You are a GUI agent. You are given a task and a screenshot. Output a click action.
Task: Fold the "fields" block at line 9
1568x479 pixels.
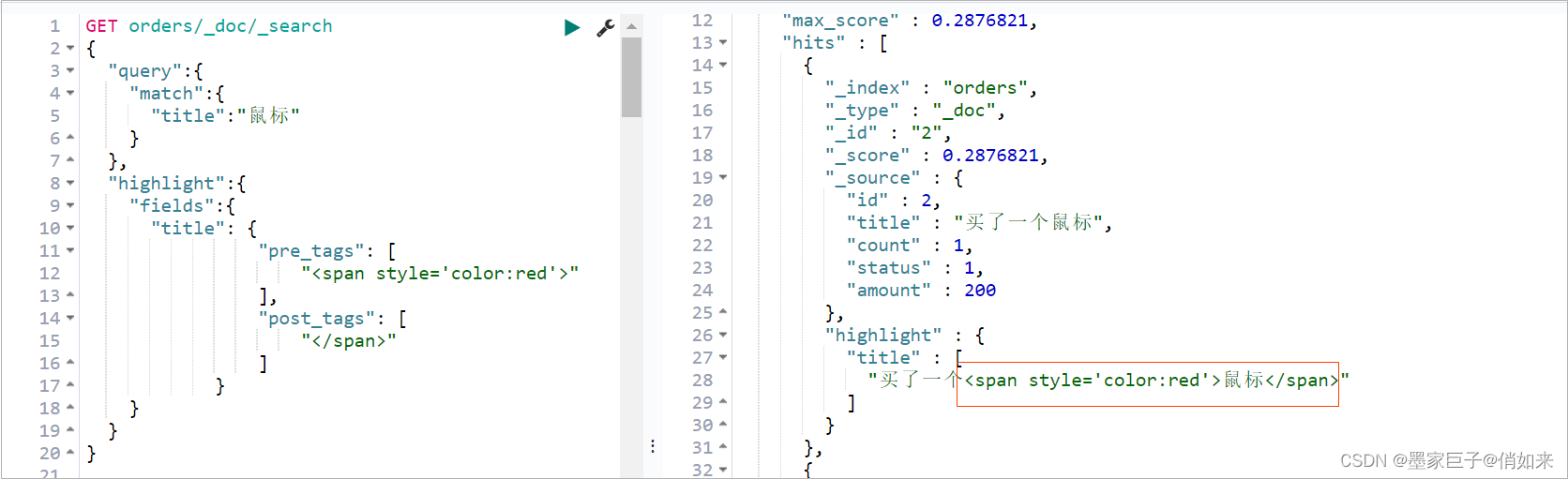click(x=70, y=206)
